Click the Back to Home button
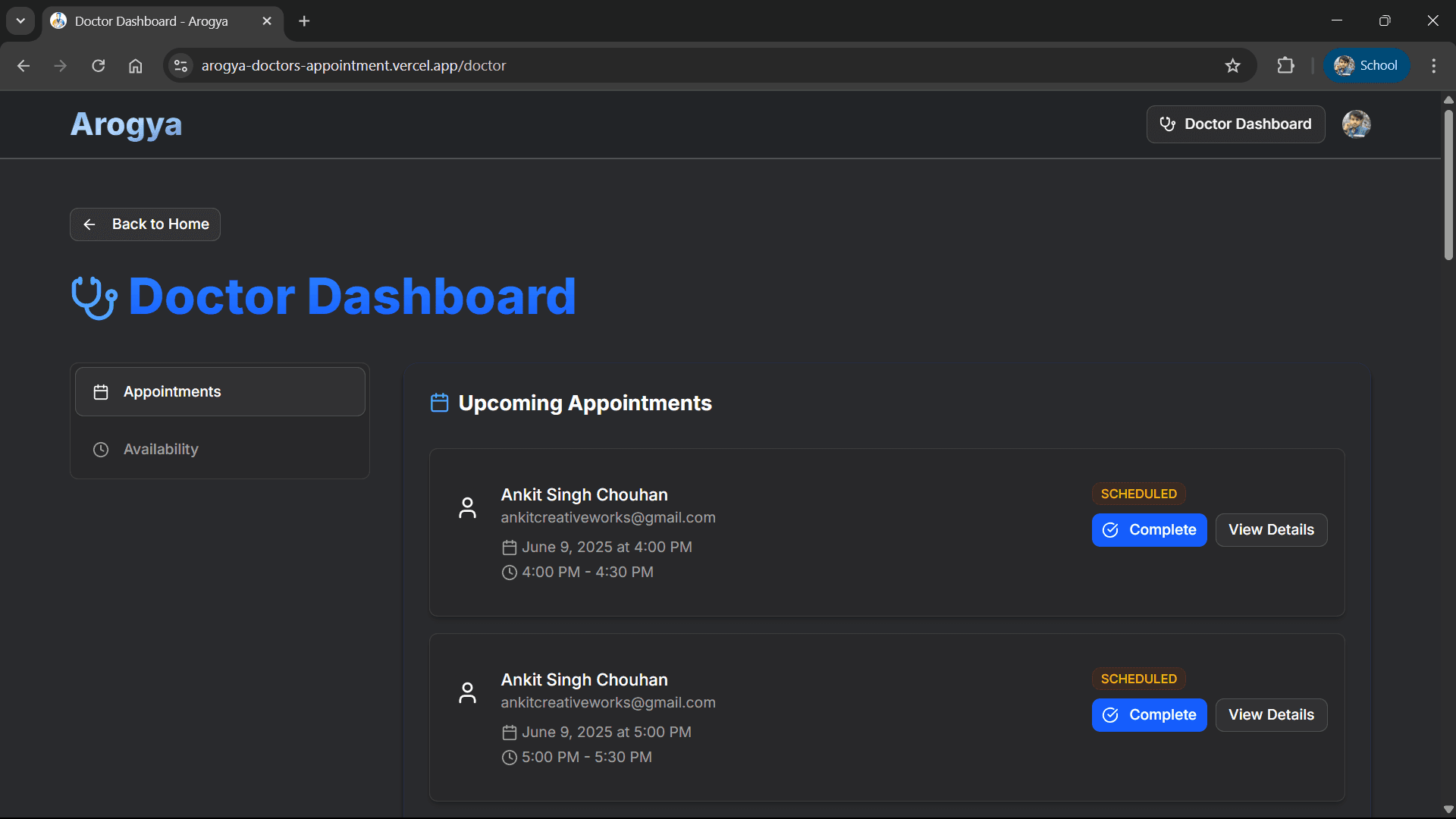 click(146, 224)
